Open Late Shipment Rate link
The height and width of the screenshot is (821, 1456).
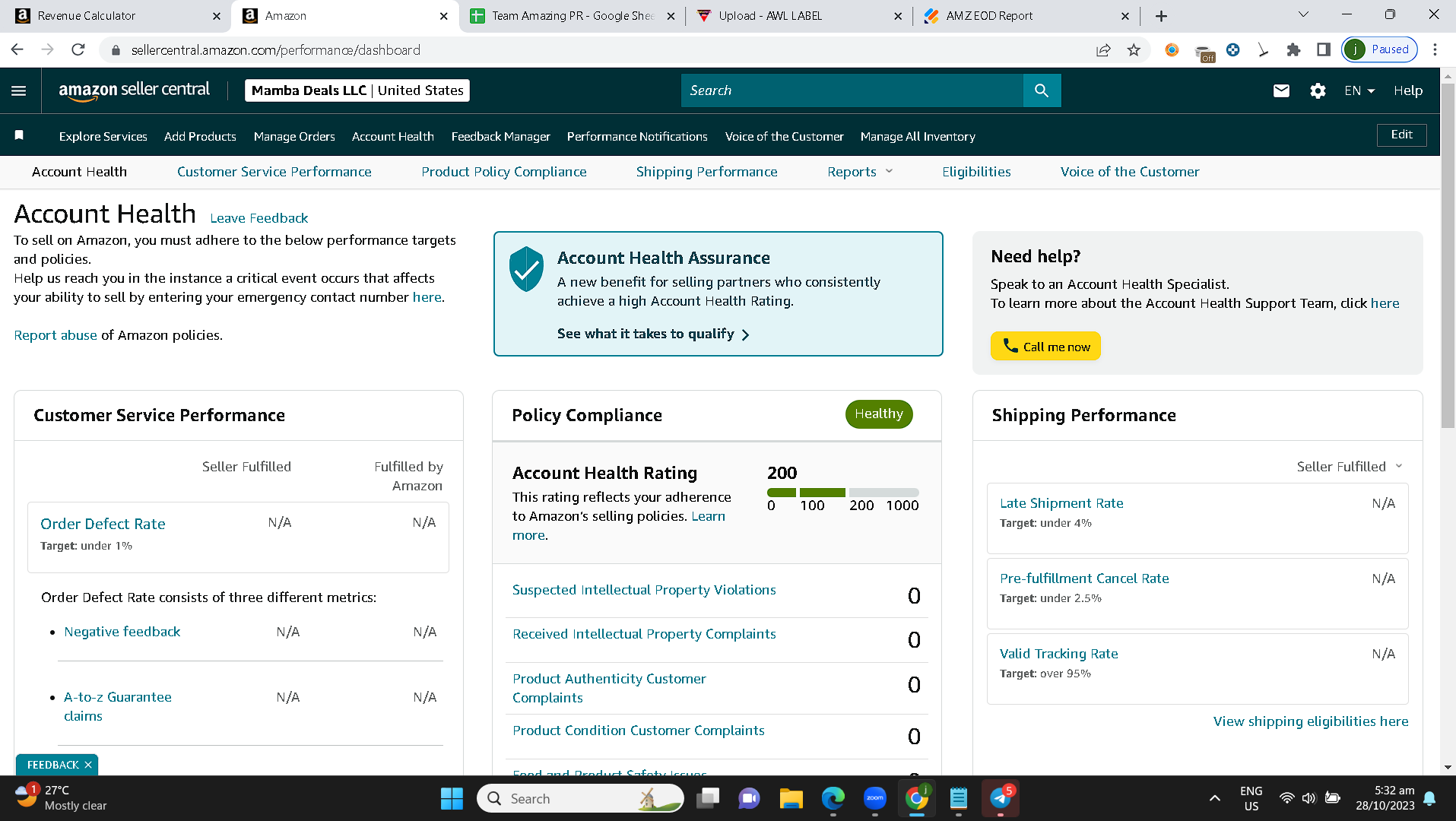[1061, 503]
